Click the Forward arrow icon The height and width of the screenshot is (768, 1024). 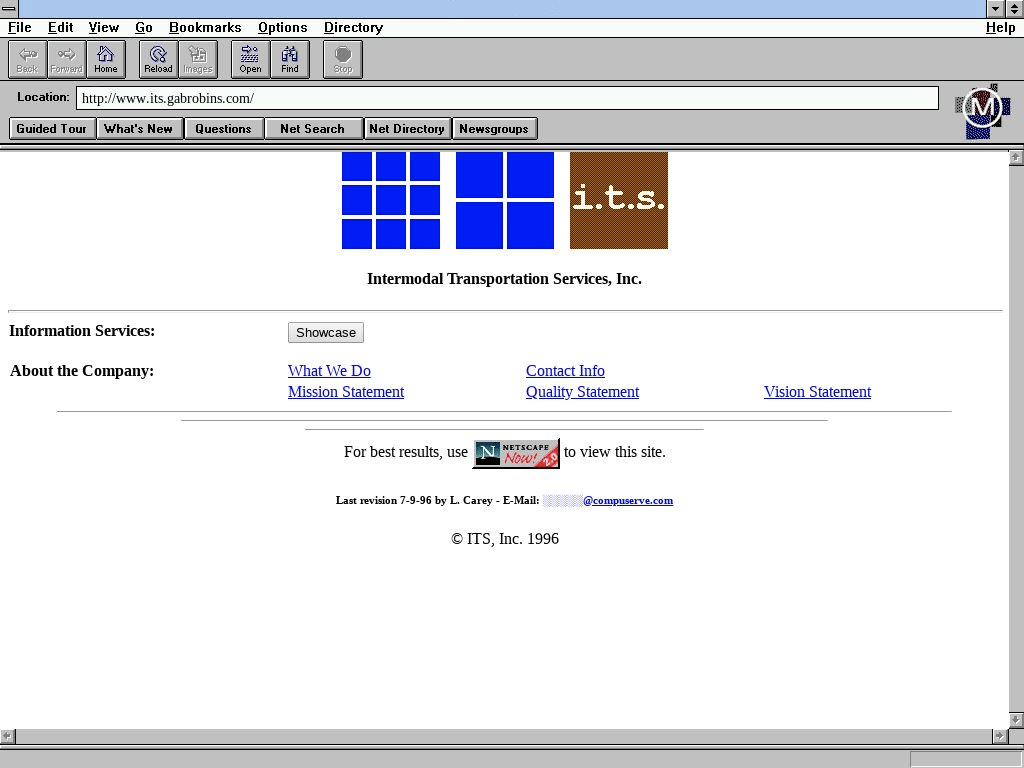pyautogui.click(x=67, y=59)
